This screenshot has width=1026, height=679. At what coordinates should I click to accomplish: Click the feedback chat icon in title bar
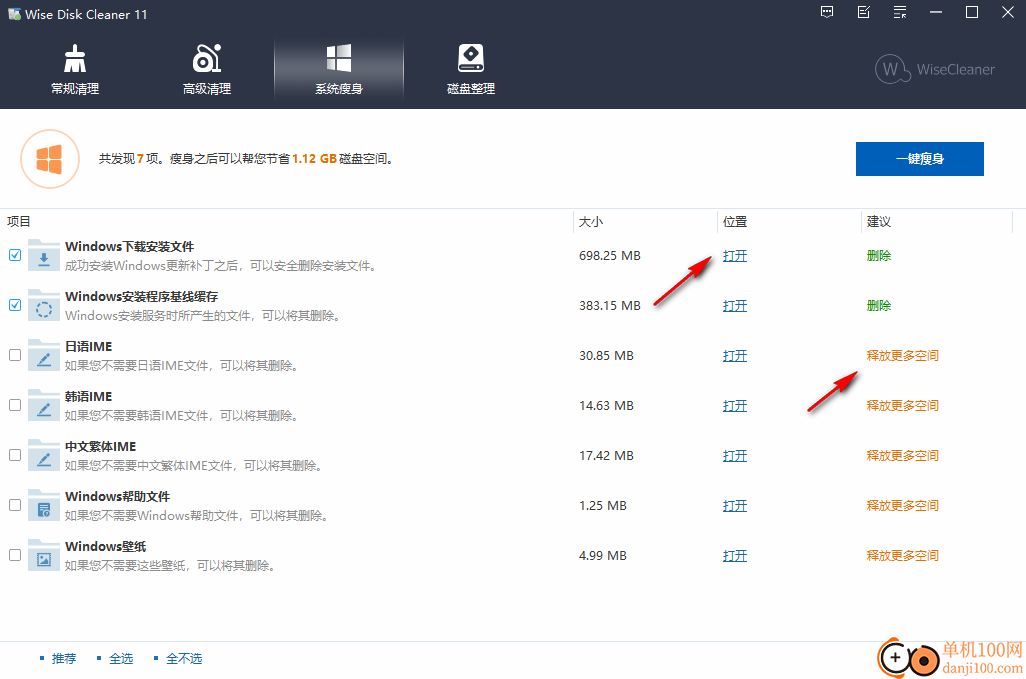point(827,12)
